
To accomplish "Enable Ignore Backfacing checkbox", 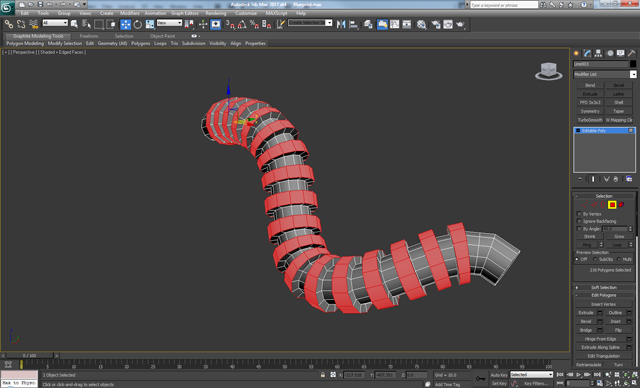I will (x=579, y=221).
